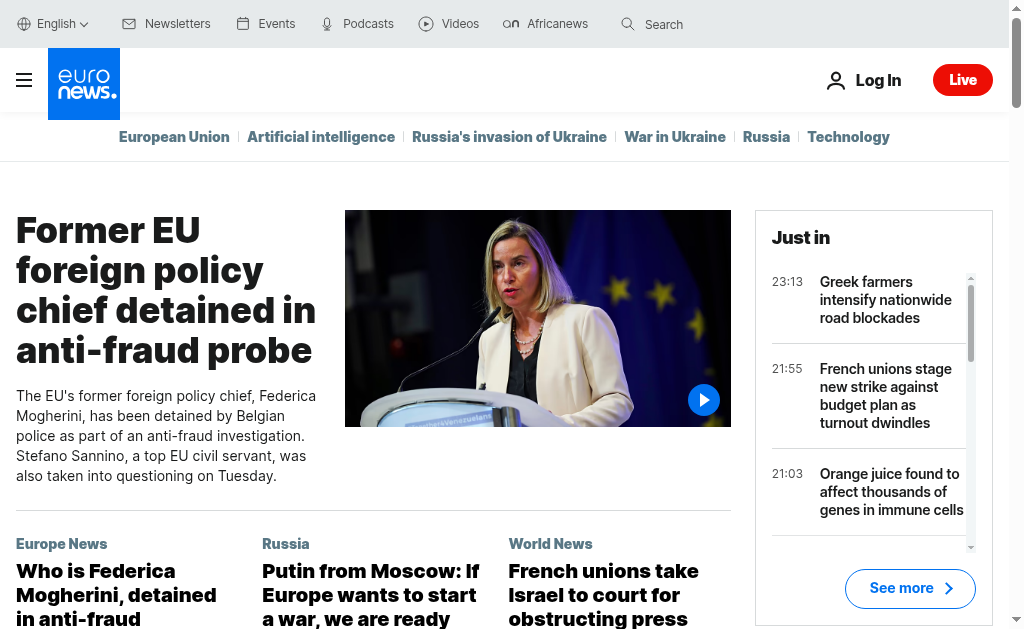Open the hamburger navigation menu
This screenshot has height=629, width=1024.
click(x=24, y=80)
